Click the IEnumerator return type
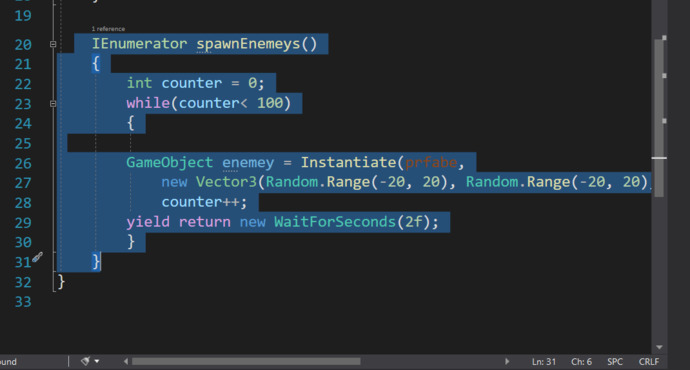Viewport: 690px width, 370px height. pos(139,44)
